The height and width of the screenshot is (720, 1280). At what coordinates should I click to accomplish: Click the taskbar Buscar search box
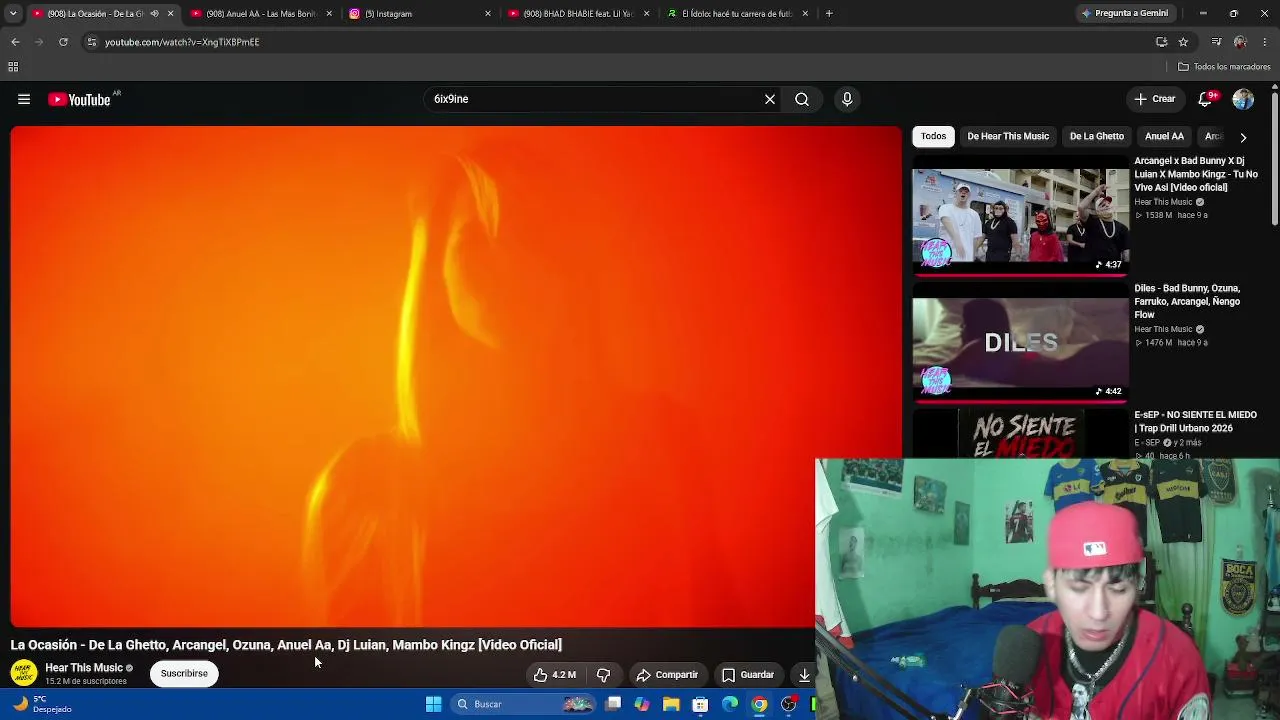click(524, 704)
